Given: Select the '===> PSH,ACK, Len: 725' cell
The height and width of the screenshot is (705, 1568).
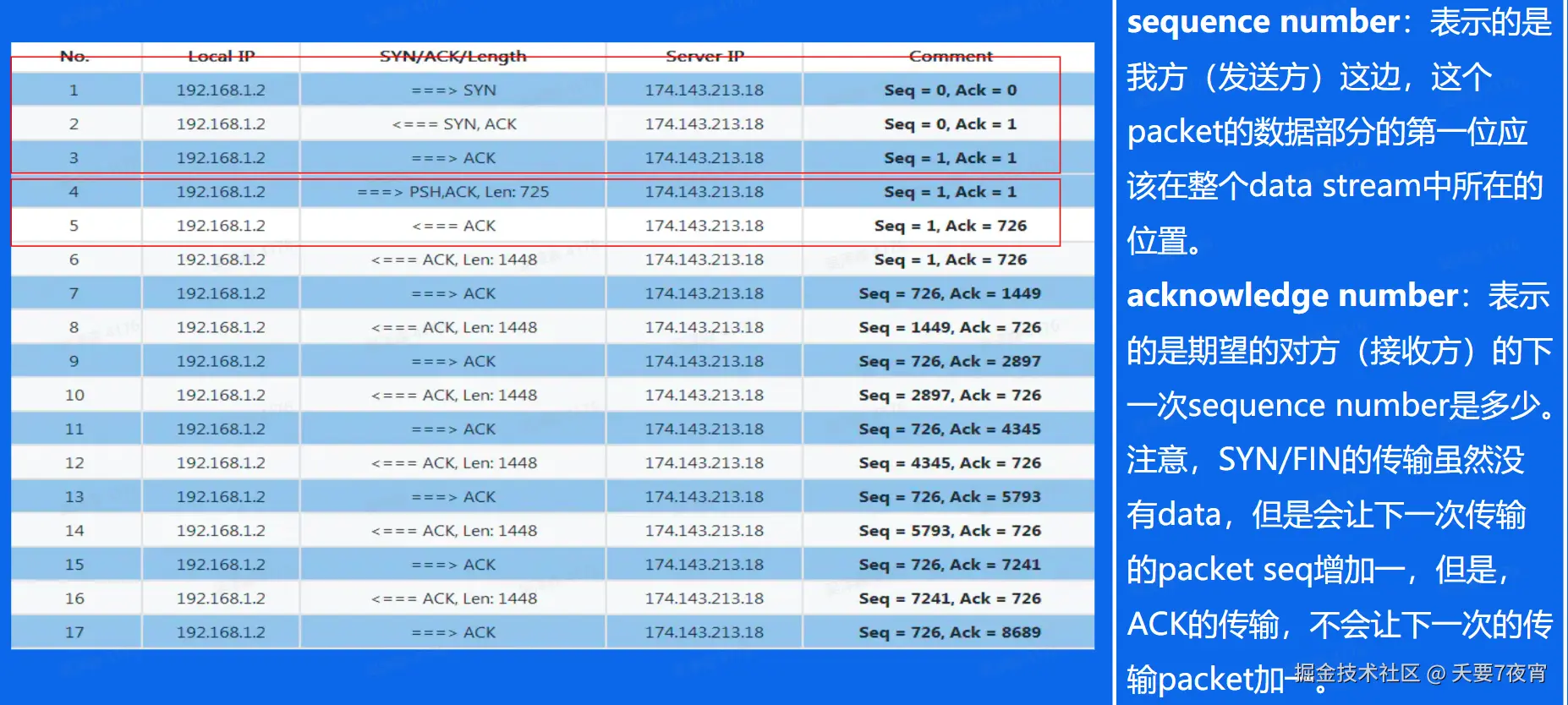Looking at the screenshot, I should point(453,192).
